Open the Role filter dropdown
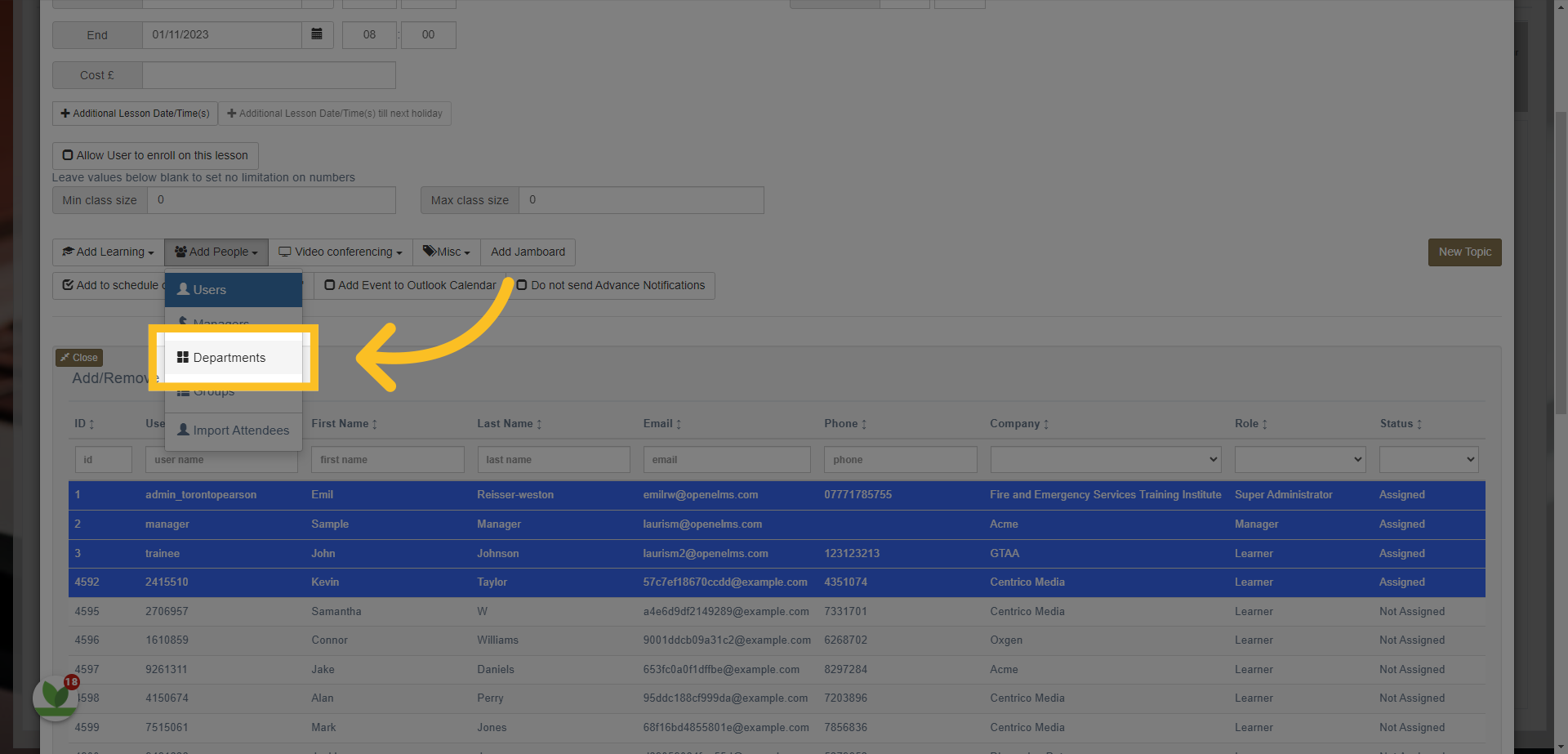The image size is (1568, 754). point(1300,459)
